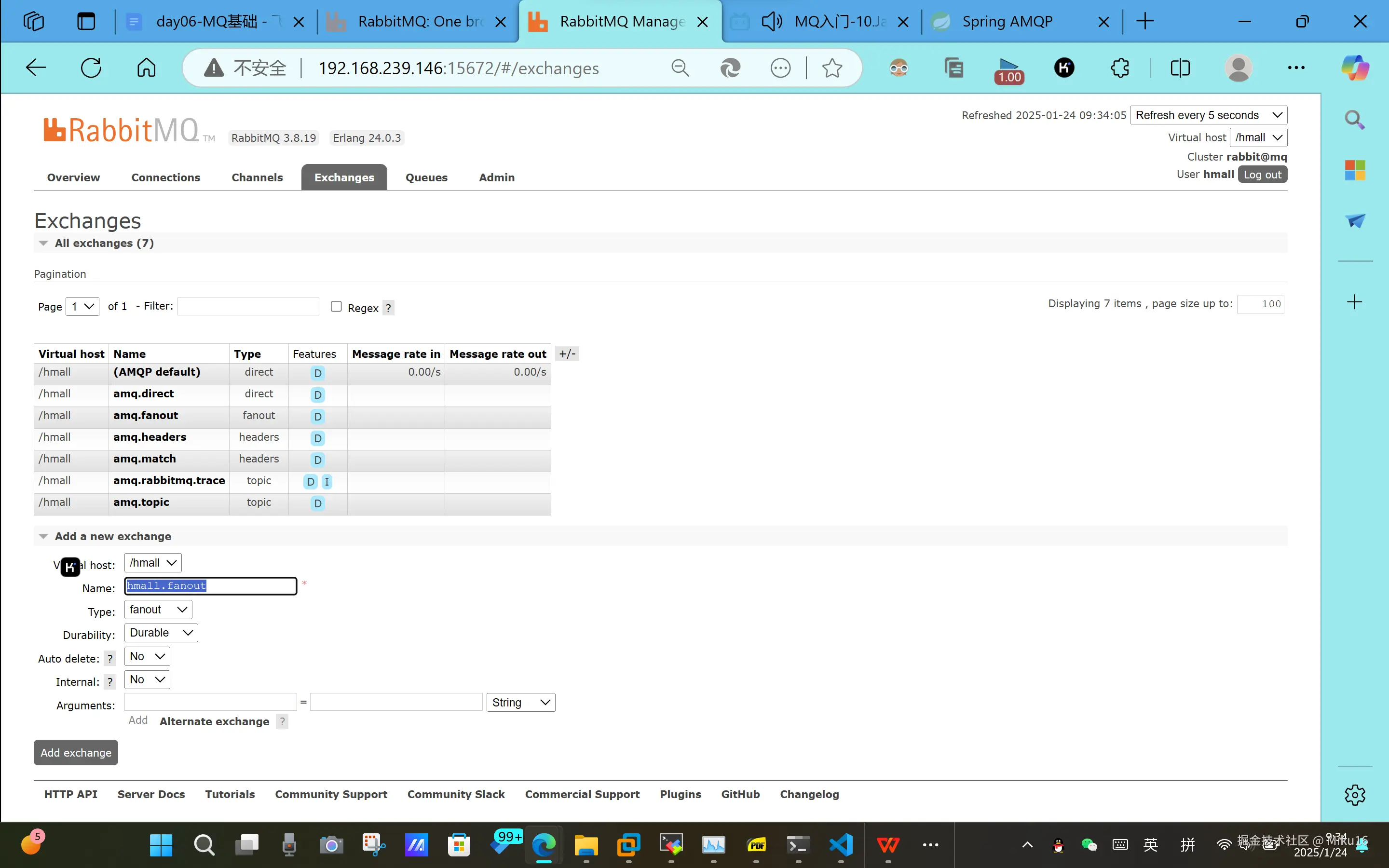Click the Add exchange button
Viewport: 1389px width, 868px height.
click(x=76, y=753)
